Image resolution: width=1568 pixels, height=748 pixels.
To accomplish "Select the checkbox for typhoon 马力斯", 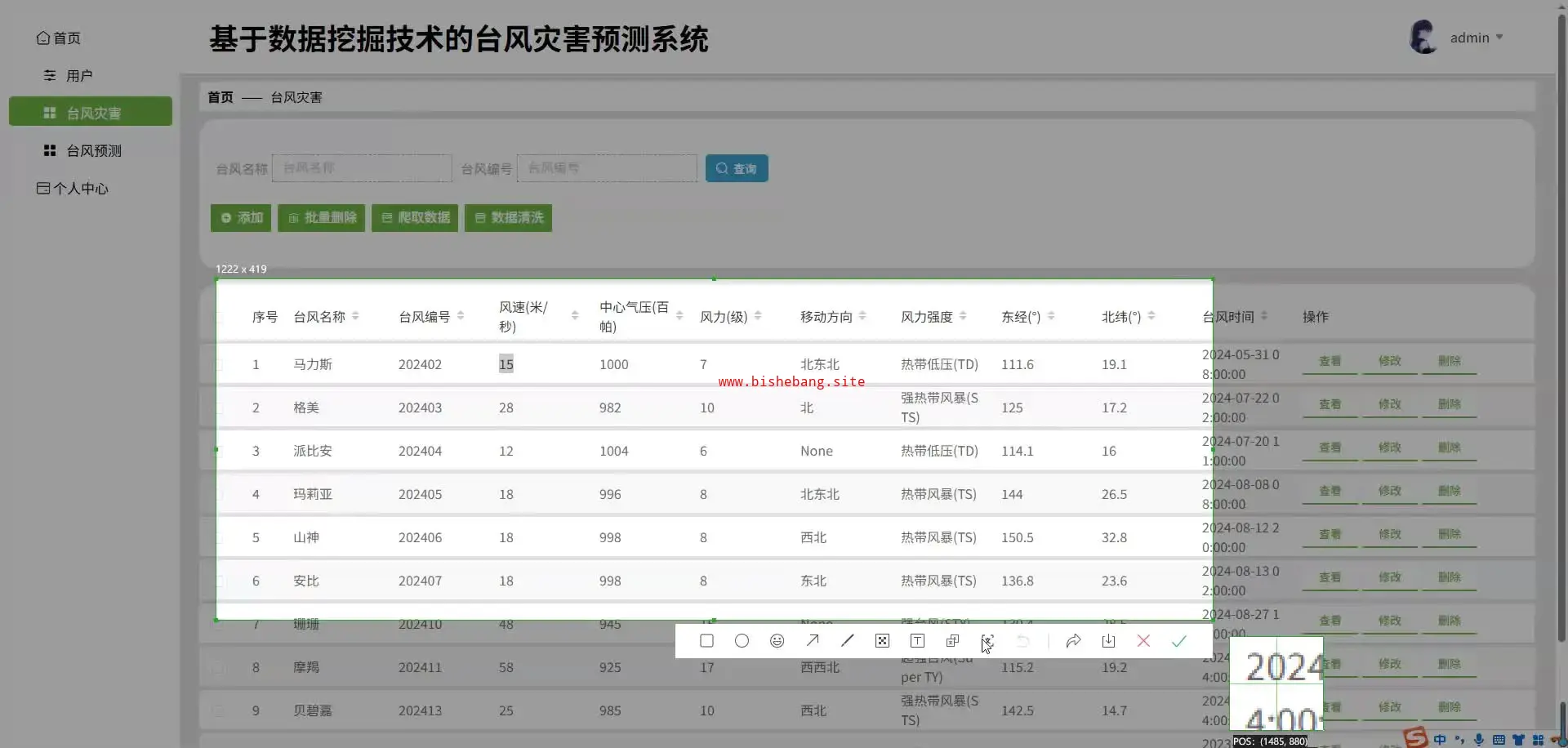I will tap(218, 365).
